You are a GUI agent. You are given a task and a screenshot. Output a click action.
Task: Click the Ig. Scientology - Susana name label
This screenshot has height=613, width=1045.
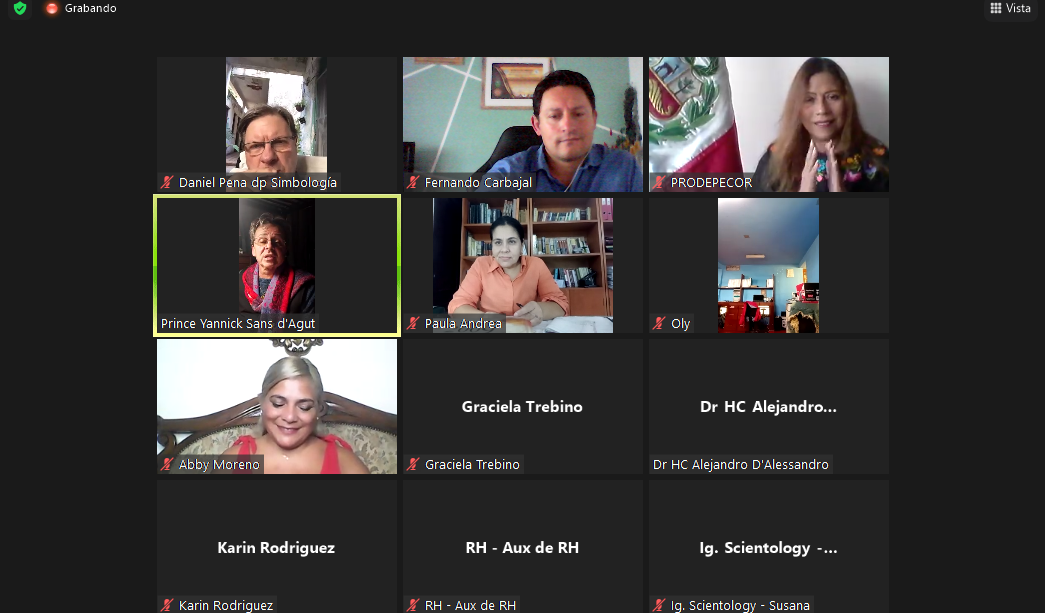tap(740, 605)
